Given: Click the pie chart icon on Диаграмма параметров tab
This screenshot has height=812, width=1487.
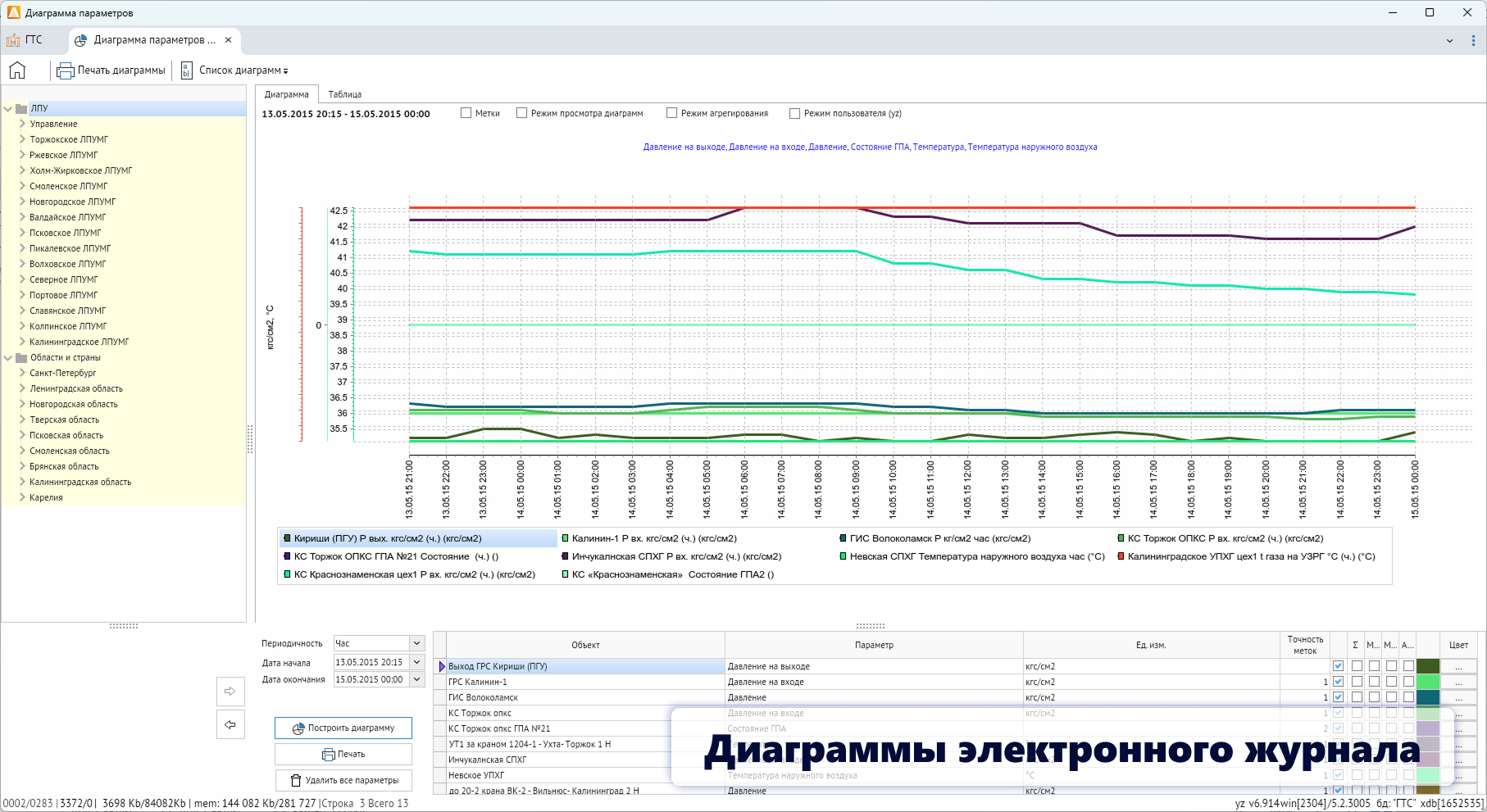Looking at the screenshot, I should click(x=80, y=40).
